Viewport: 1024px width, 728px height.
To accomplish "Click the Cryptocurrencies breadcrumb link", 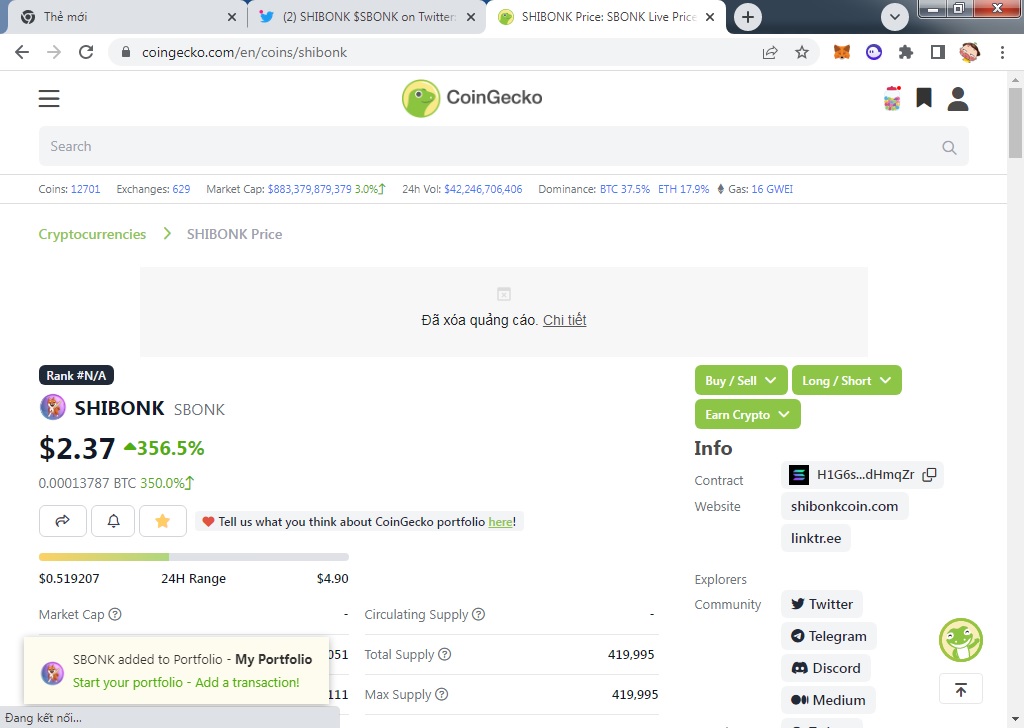I will coord(92,234).
